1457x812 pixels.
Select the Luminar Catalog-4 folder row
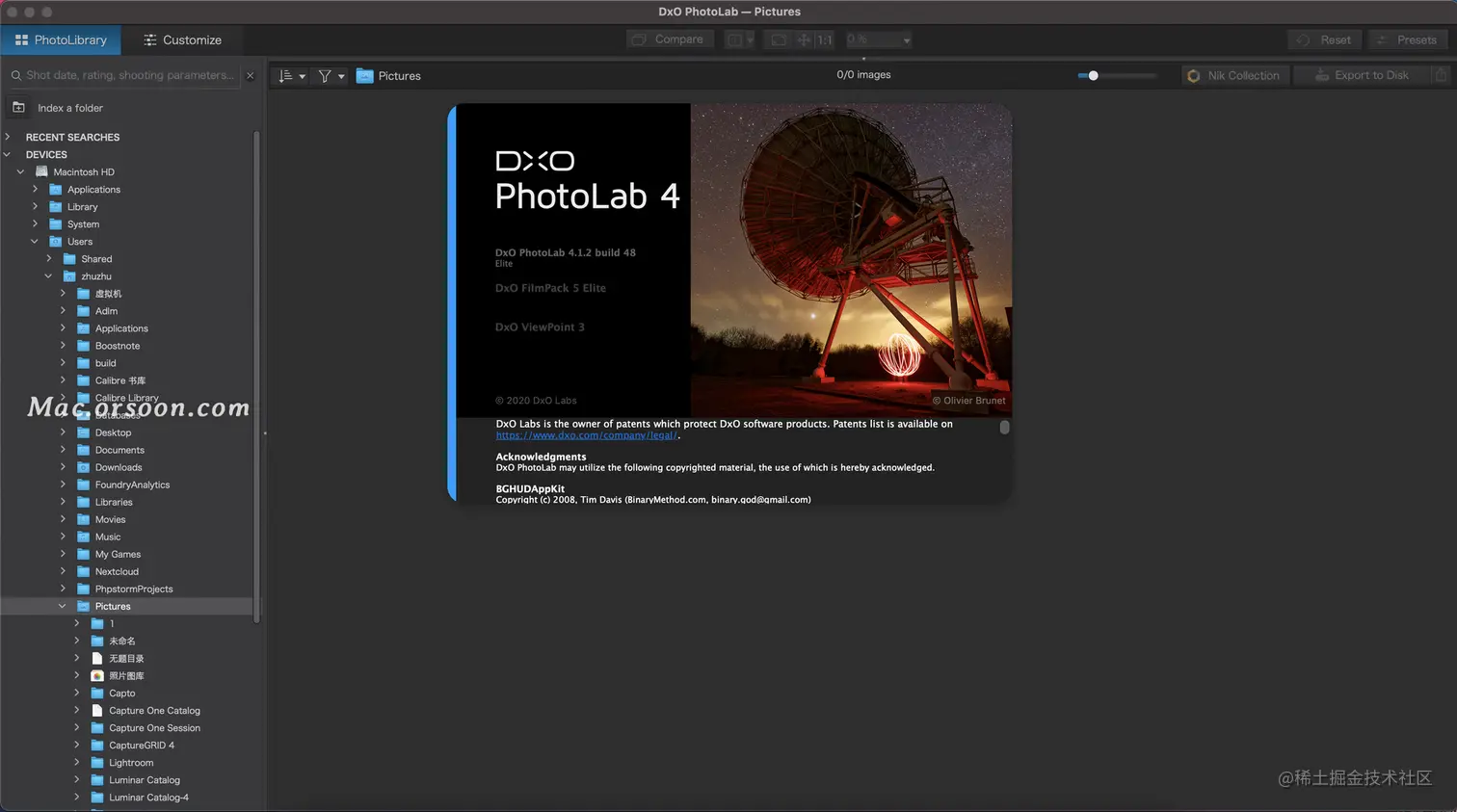tap(127, 797)
